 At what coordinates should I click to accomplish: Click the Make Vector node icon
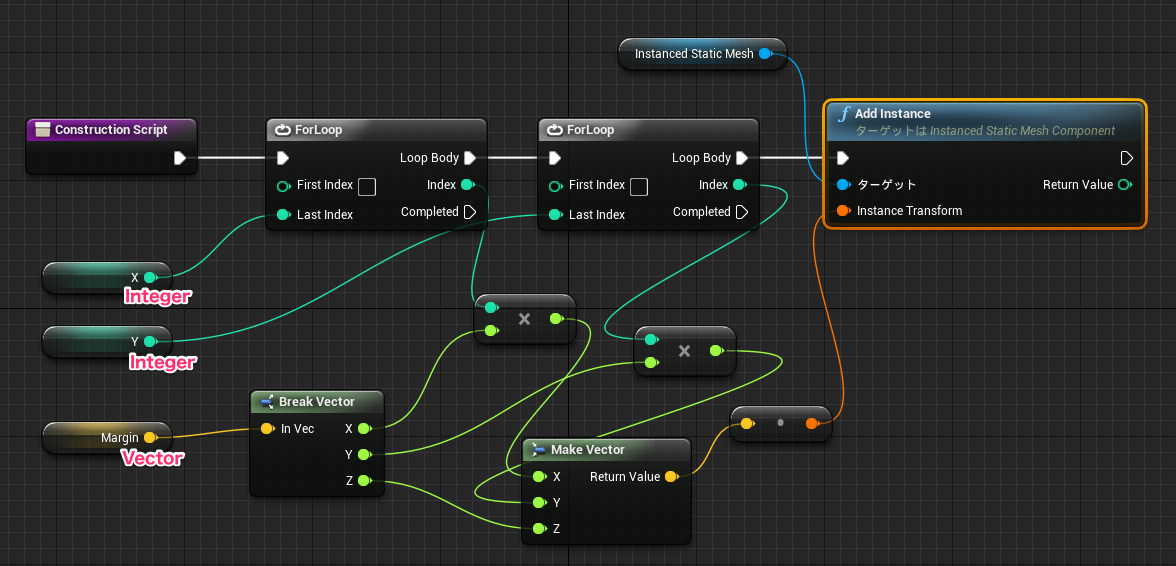pyautogui.click(x=538, y=450)
